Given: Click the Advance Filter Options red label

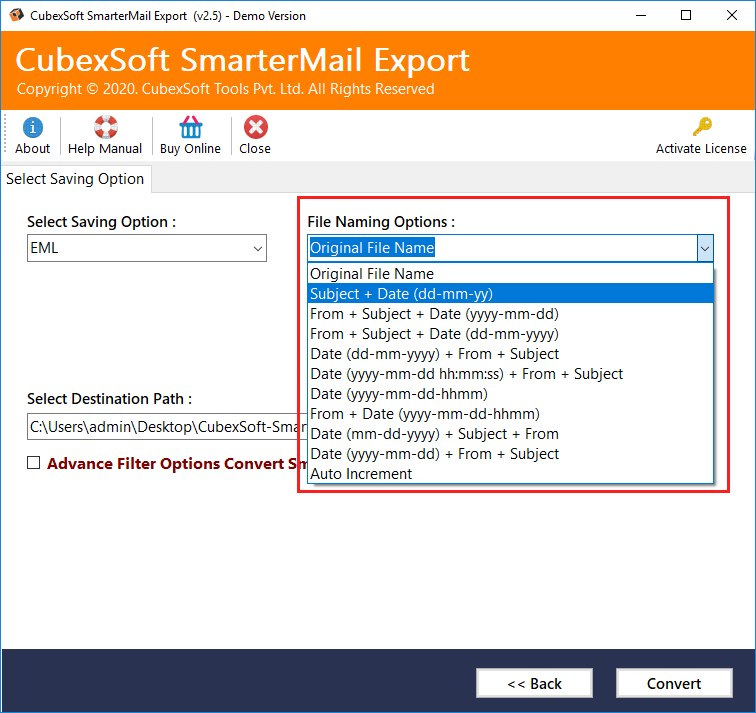Looking at the screenshot, I should pos(176,463).
